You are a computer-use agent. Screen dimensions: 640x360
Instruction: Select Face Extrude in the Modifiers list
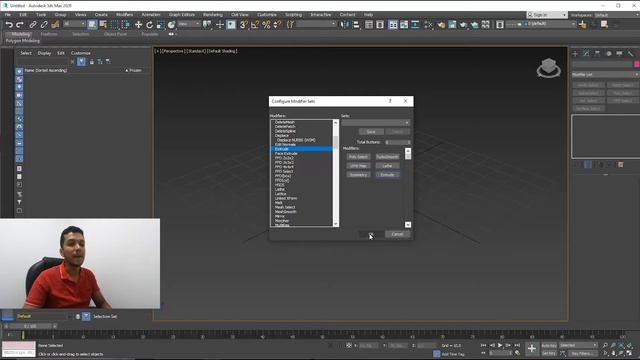coord(286,153)
